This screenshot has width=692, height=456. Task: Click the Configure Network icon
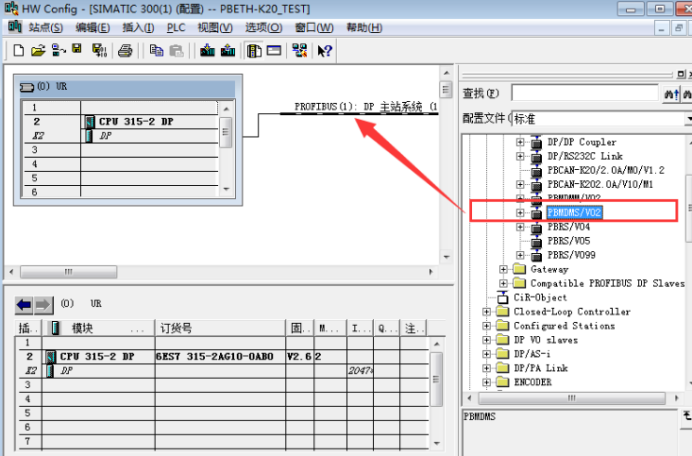[300, 50]
